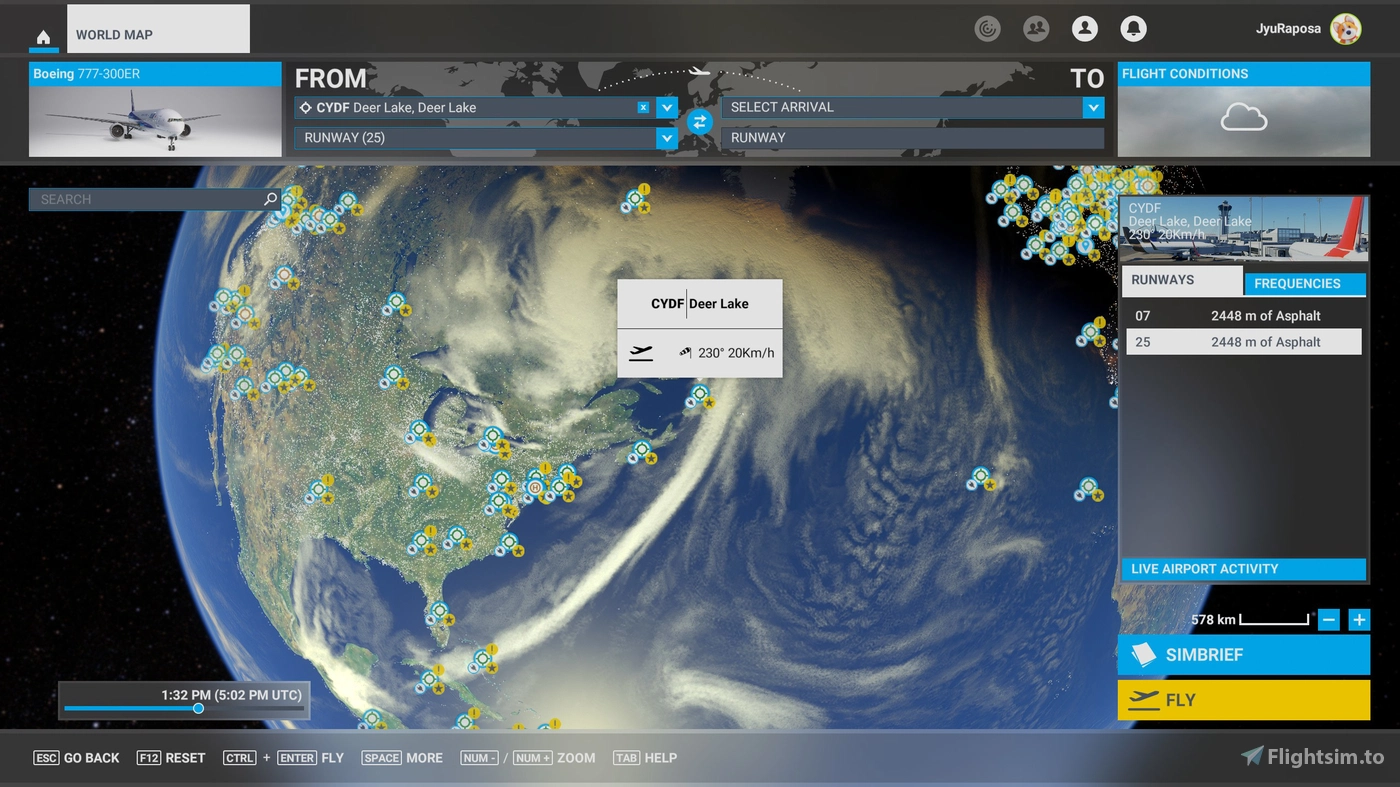The height and width of the screenshot is (787, 1400).
Task: Swap departure and arrival with the exchange icon
Action: (x=699, y=122)
